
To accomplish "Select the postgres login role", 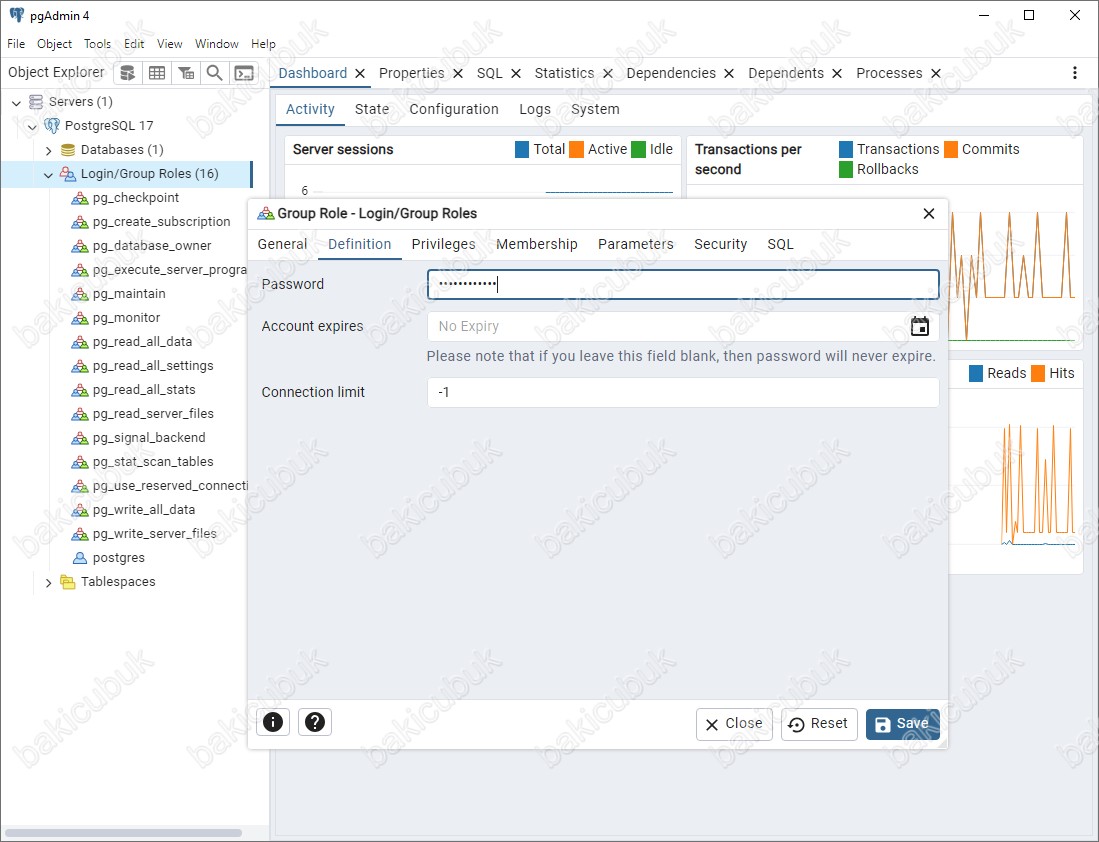I will 118,558.
